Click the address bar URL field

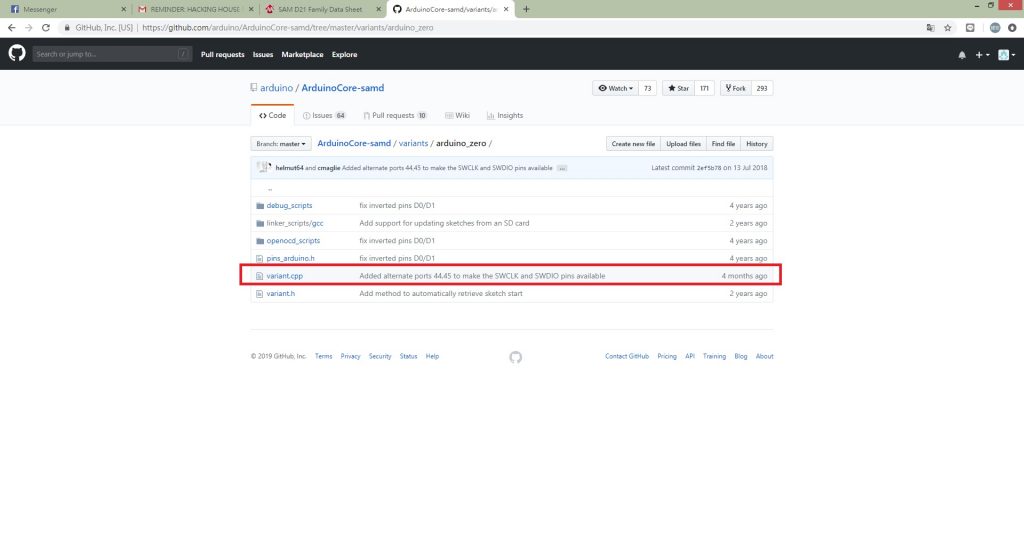click(490, 27)
